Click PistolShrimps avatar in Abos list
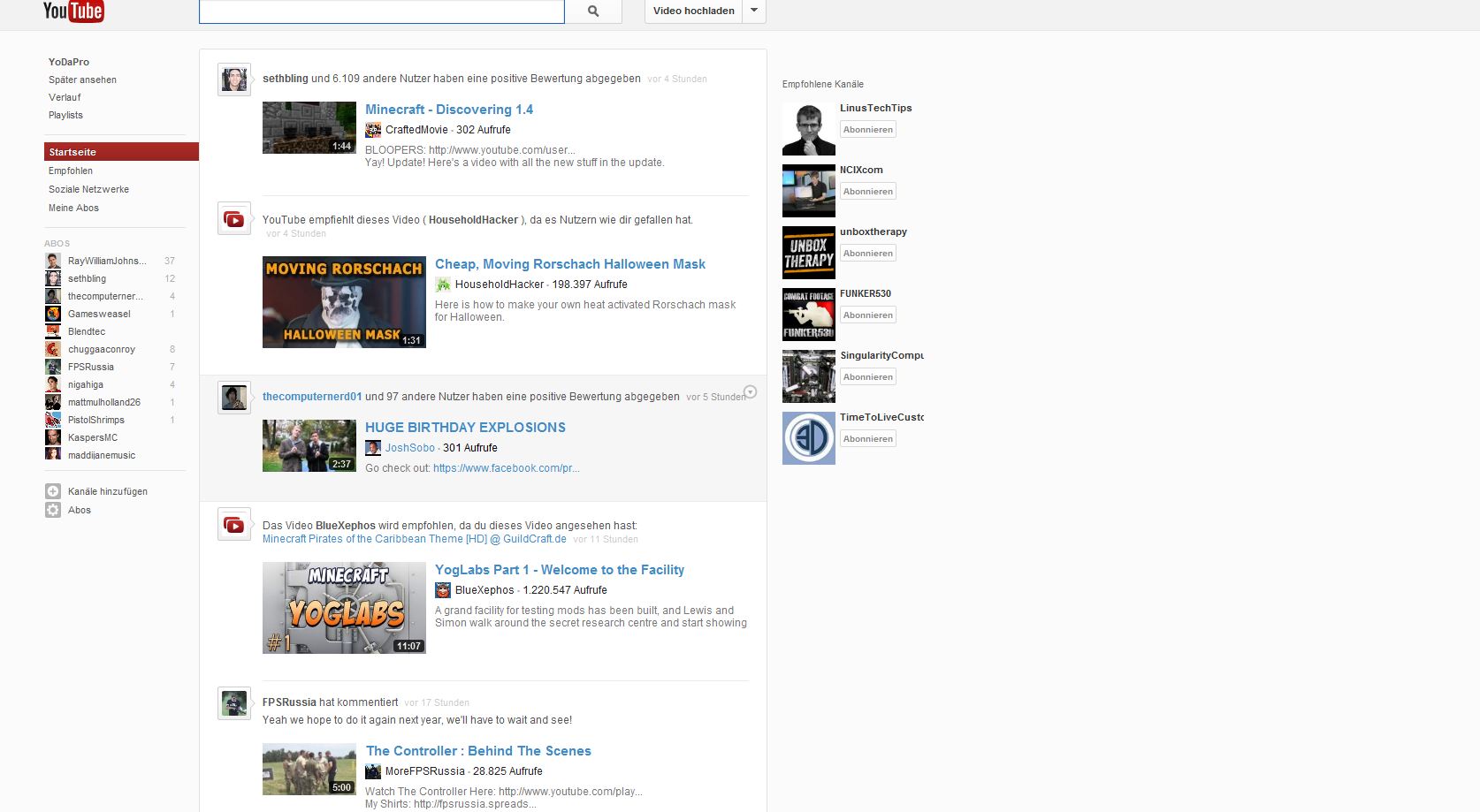1480x812 pixels. tap(53, 420)
